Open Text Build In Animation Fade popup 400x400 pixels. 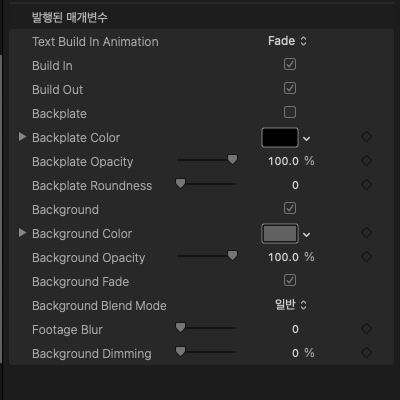(x=287, y=41)
